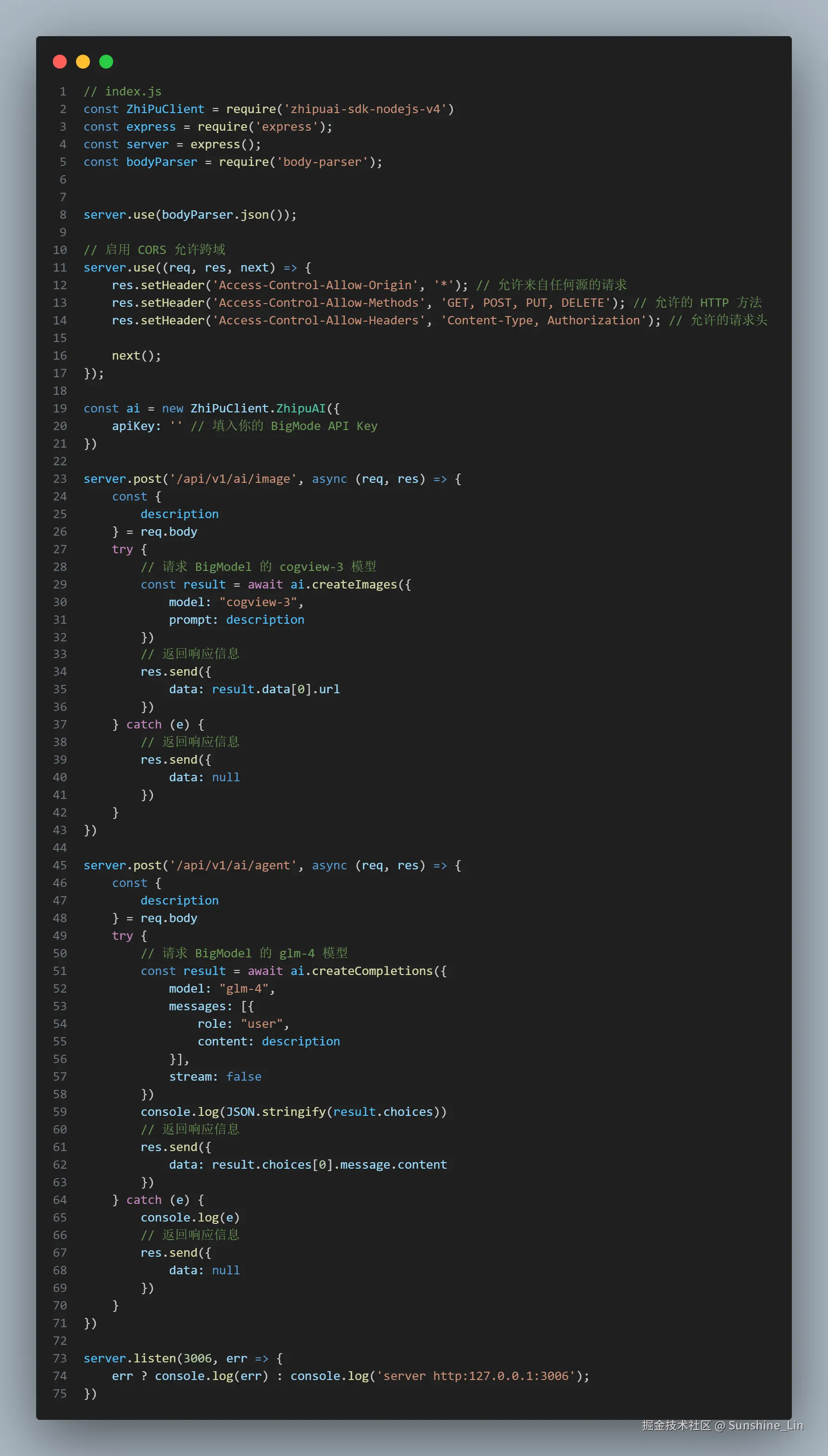Click the "createImages" method call

(x=354, y=585)
